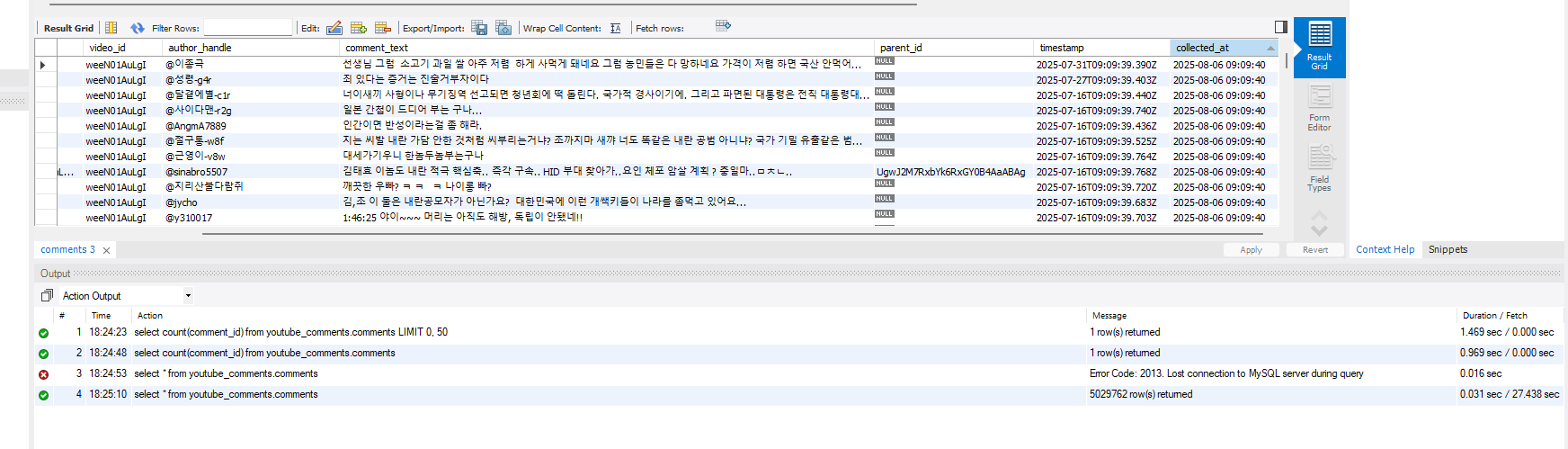Viewport: 1568px width, 449px height.
Task: Open the Action Output dropdown
Action: 188,296
